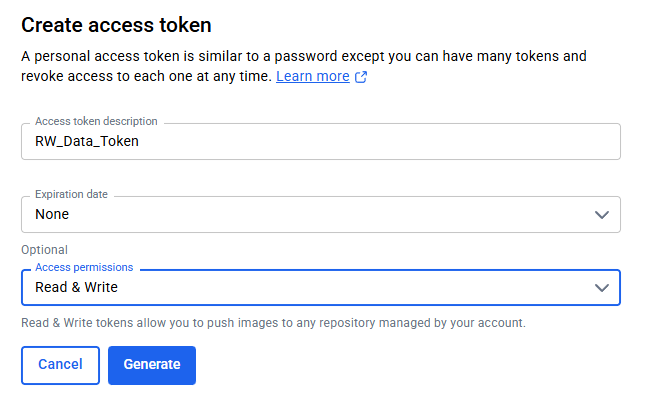Click the RW_Data_Token text in description field
Screen dimensions: 671x409
click(87, 141)
